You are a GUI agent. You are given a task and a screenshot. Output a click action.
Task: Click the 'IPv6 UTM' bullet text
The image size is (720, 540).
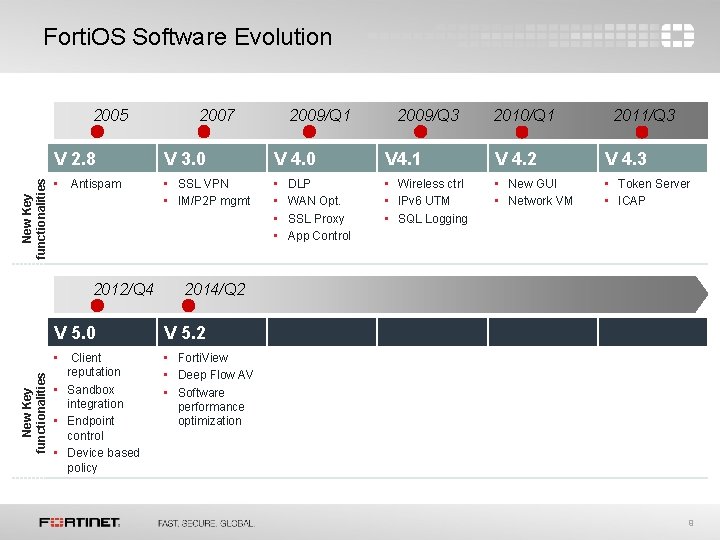pyautogui.click(x=424, y=201)
